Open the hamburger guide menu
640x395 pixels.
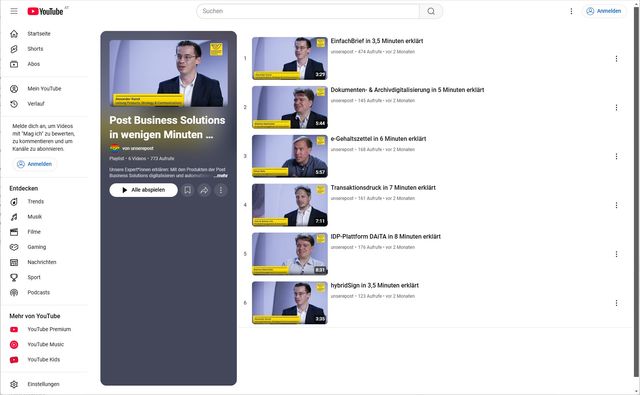click(x=14, y=11)
